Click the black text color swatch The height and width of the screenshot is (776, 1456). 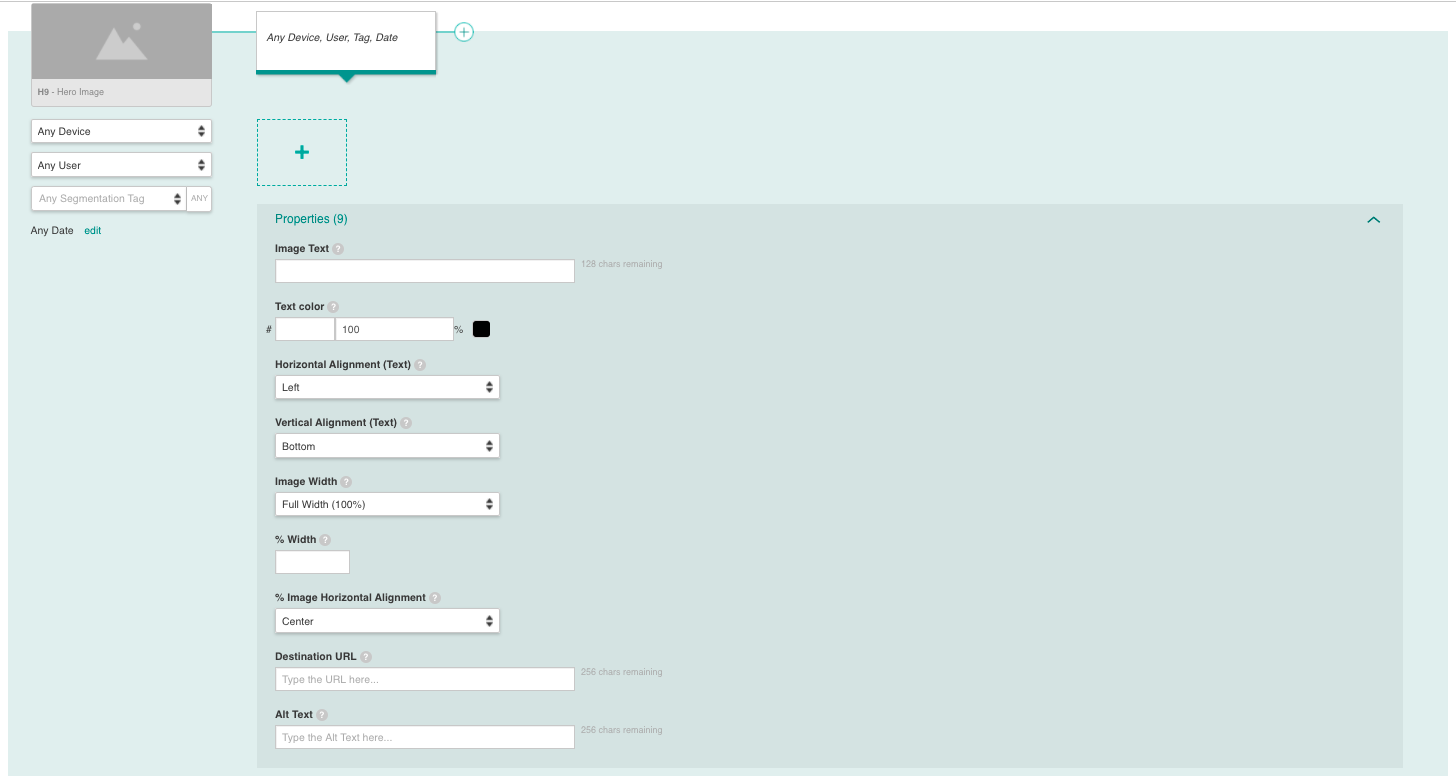(481, 329)
